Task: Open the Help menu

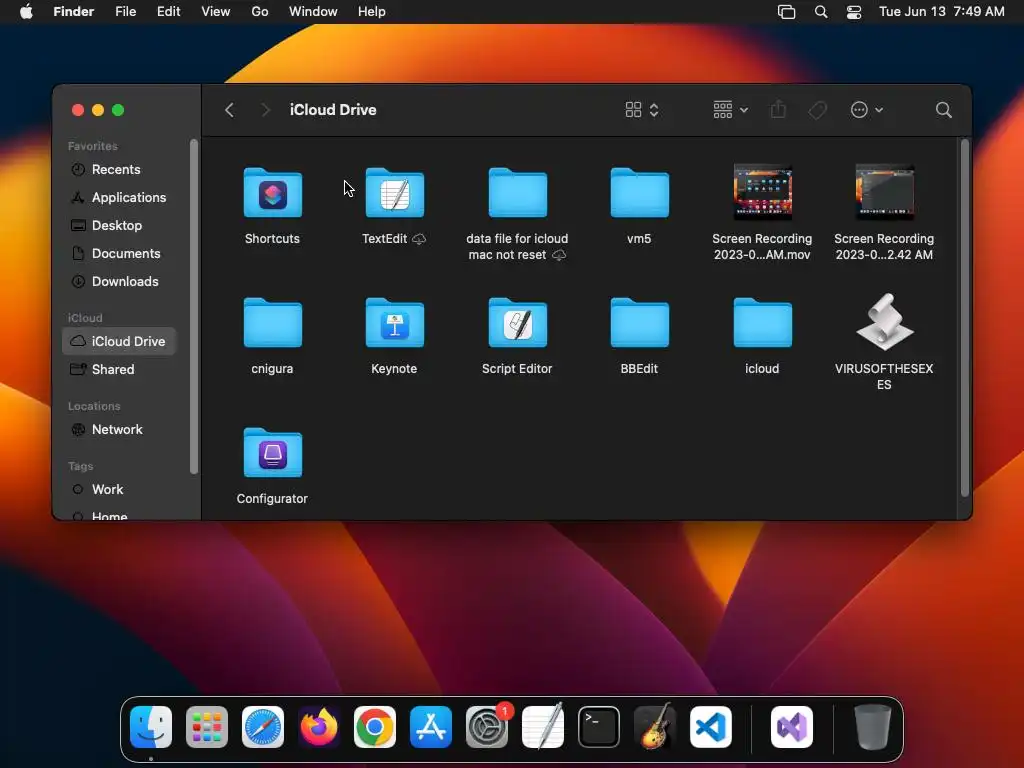Action: (372, 12)
